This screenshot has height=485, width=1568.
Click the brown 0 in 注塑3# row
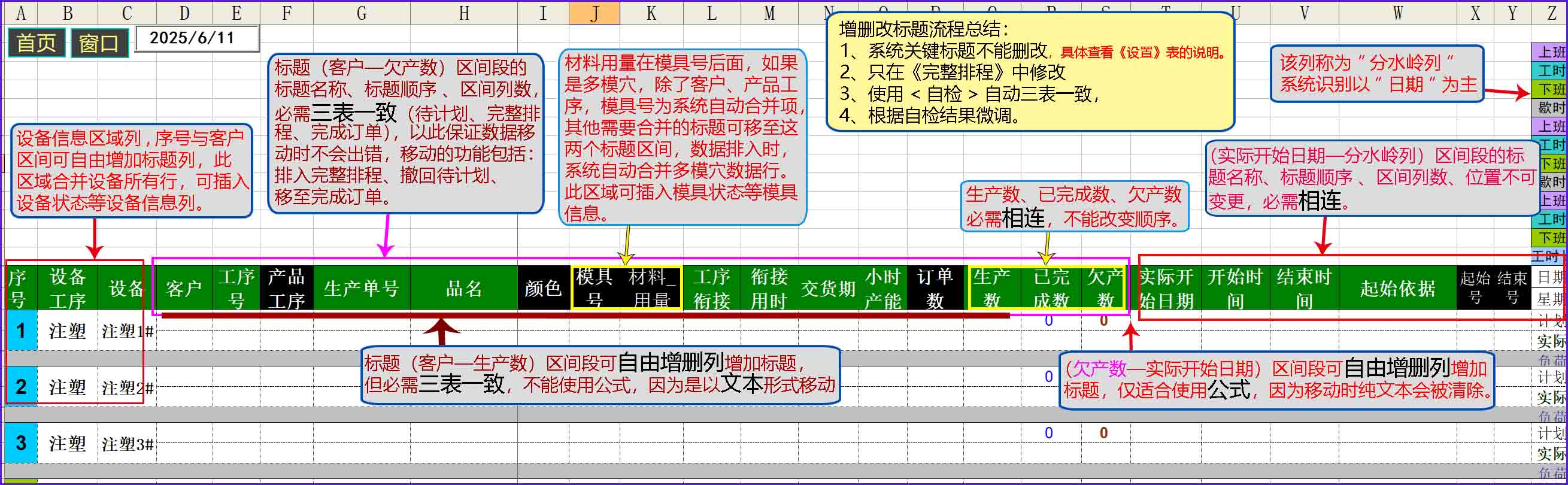click(x=1103, y=433)
